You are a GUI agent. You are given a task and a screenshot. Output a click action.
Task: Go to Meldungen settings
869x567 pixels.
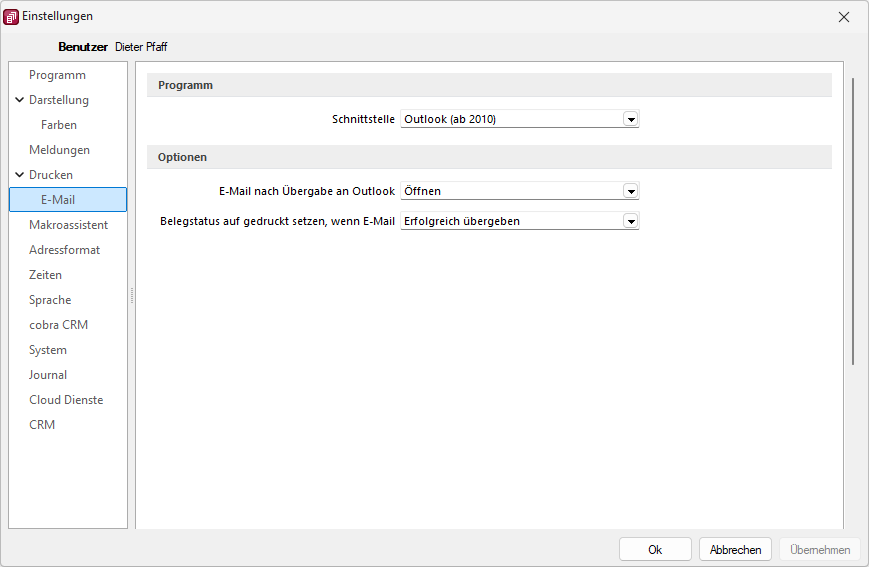(x=59, y=150)
